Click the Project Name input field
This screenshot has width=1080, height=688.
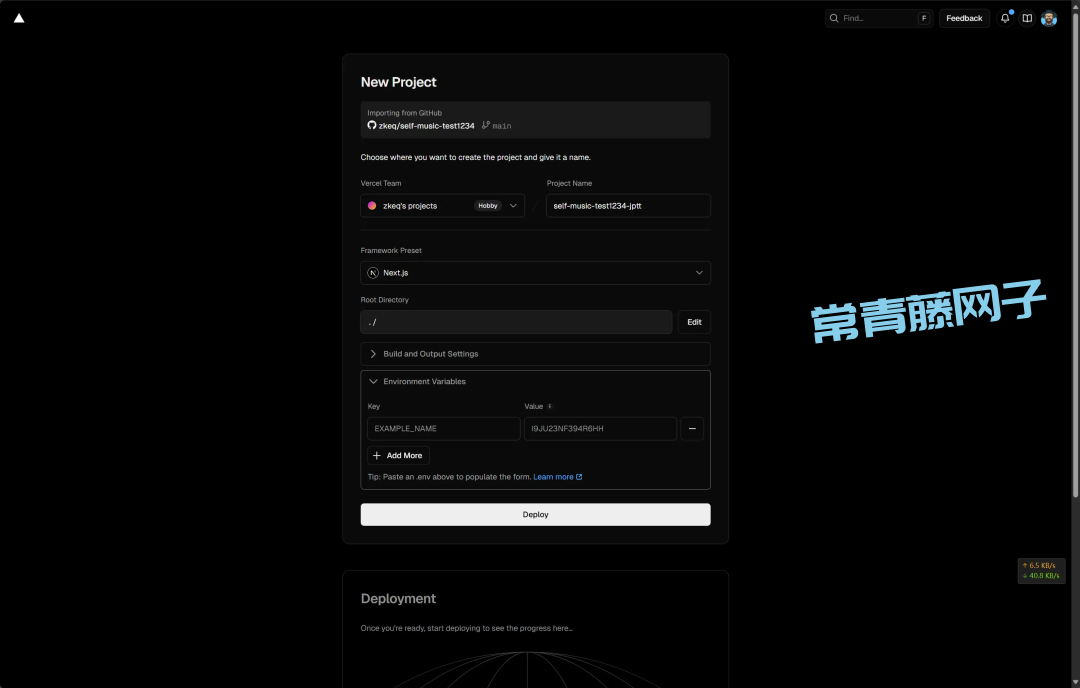628,206
